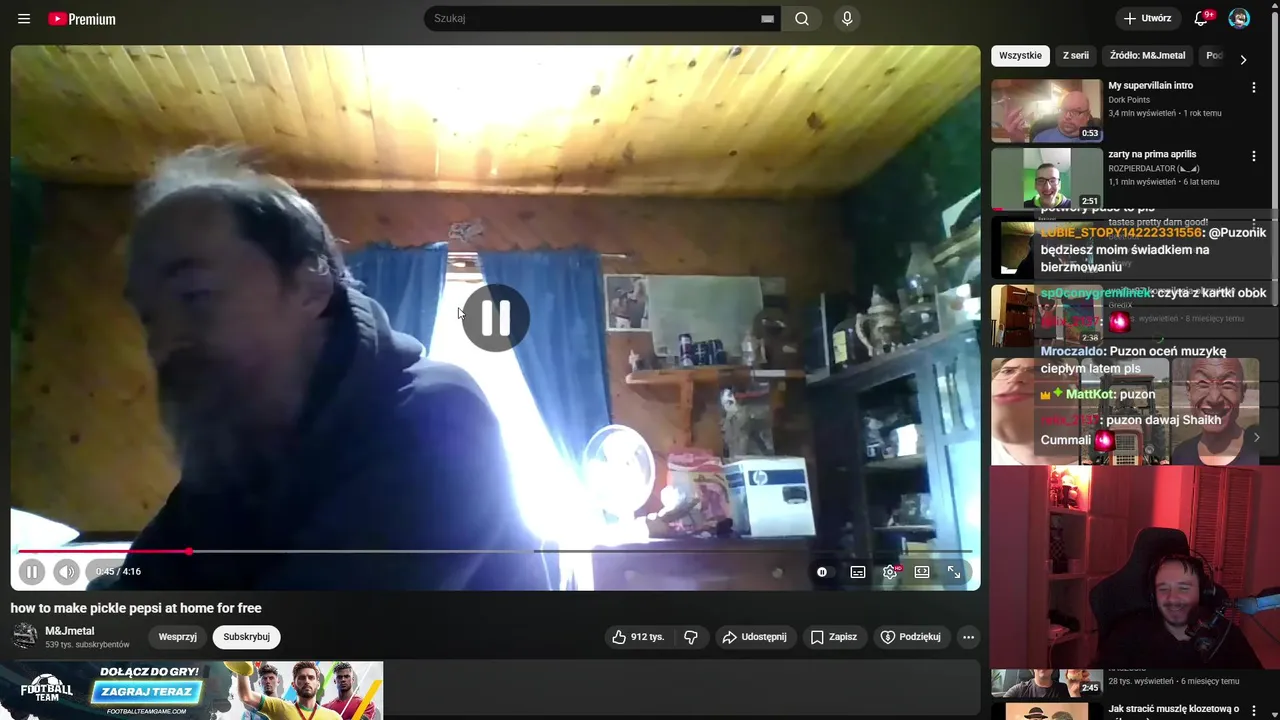Screen dimensions: 1280x720
Task: Open Football Team Zagraj Teraz ad banner
Action: [x=192, y=690]
